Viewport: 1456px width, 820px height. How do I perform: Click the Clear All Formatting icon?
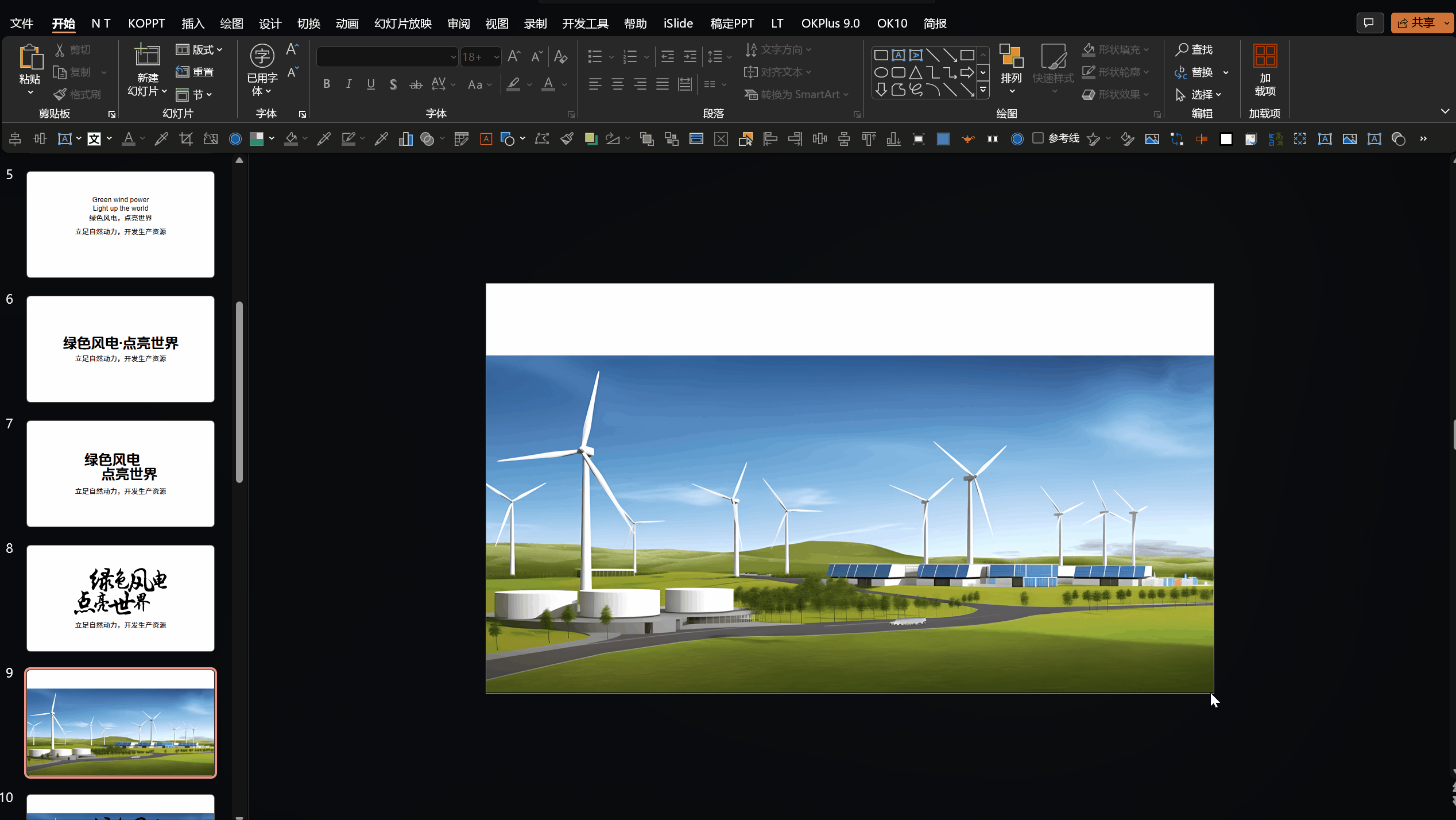(560, 56)
